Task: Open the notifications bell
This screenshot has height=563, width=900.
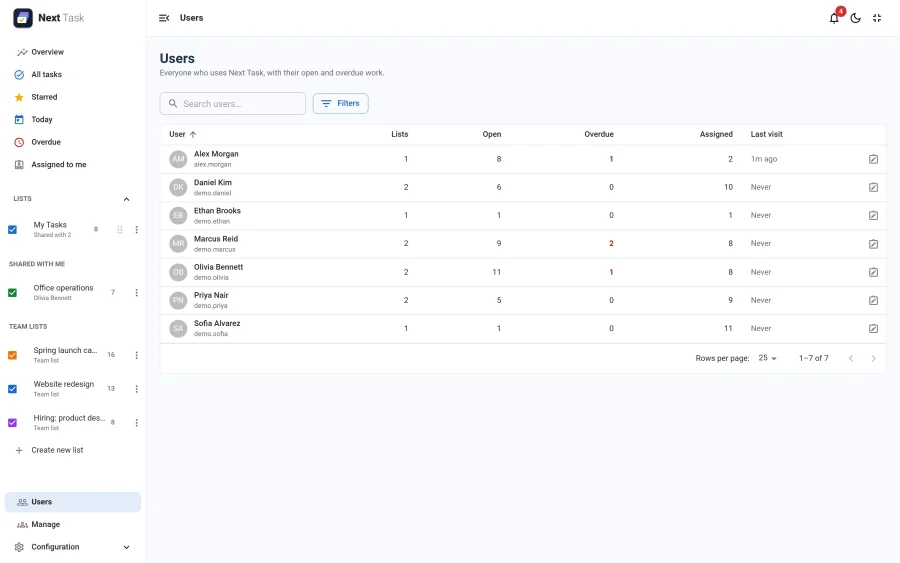Action: pos(834,18)
